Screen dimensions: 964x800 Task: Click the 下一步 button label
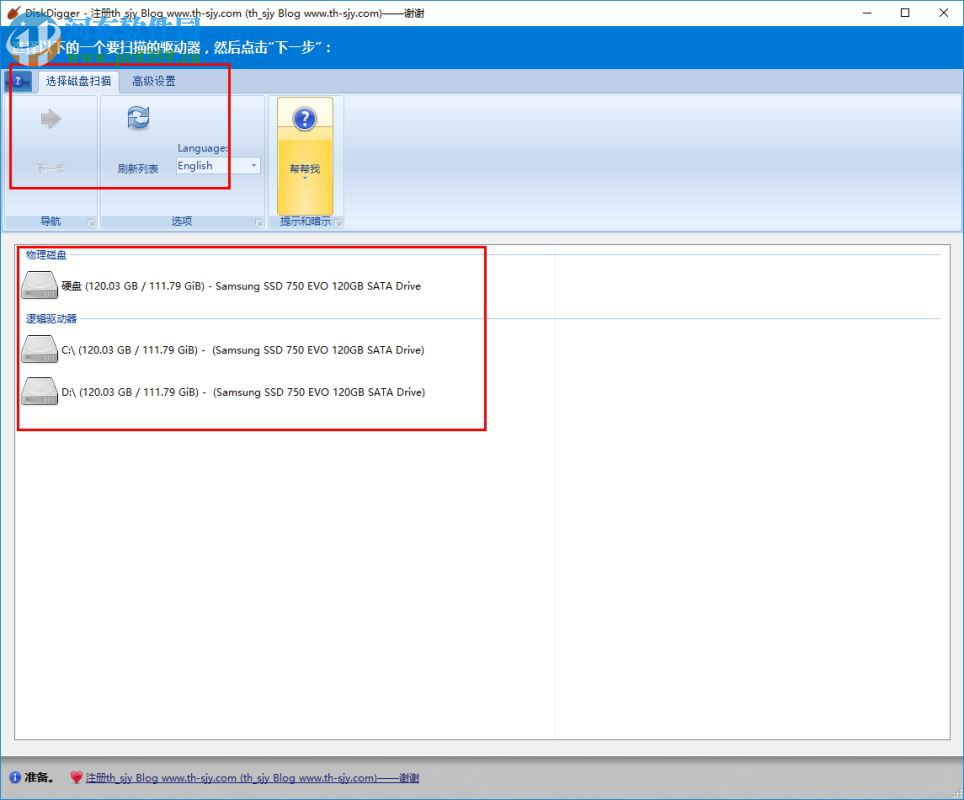(50, 168)
